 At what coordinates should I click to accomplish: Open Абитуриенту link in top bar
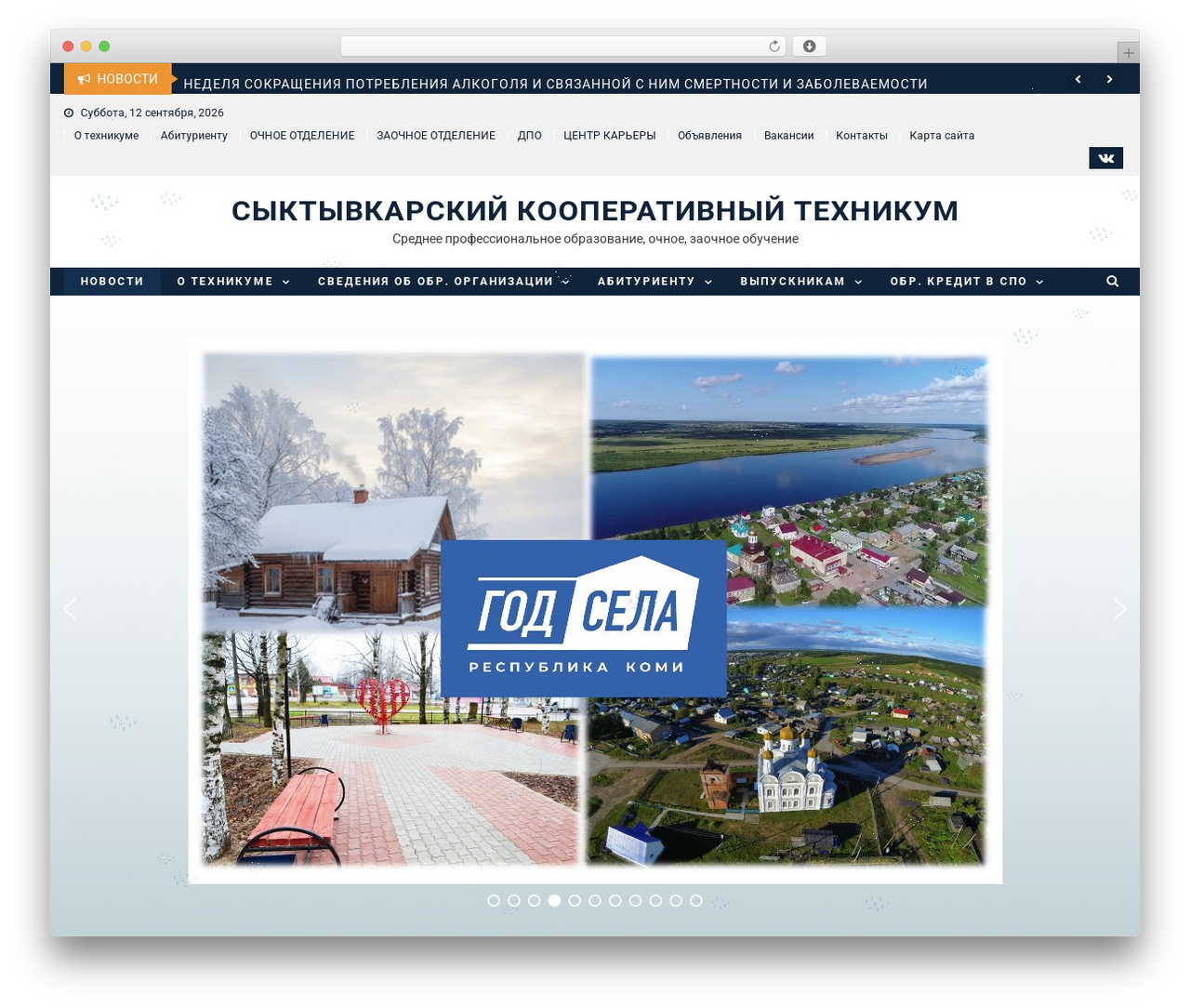tap(194, 136)
